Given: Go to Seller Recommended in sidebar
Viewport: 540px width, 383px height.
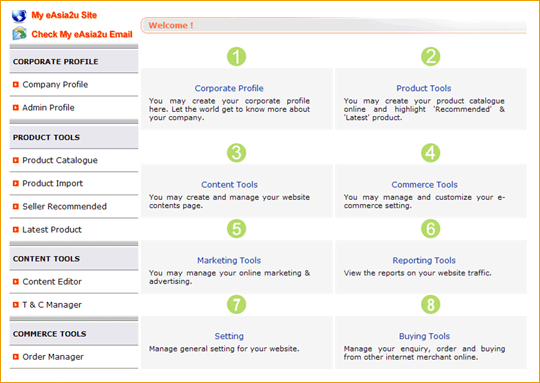Looking at the screenshot, I should tap(64, 206).
